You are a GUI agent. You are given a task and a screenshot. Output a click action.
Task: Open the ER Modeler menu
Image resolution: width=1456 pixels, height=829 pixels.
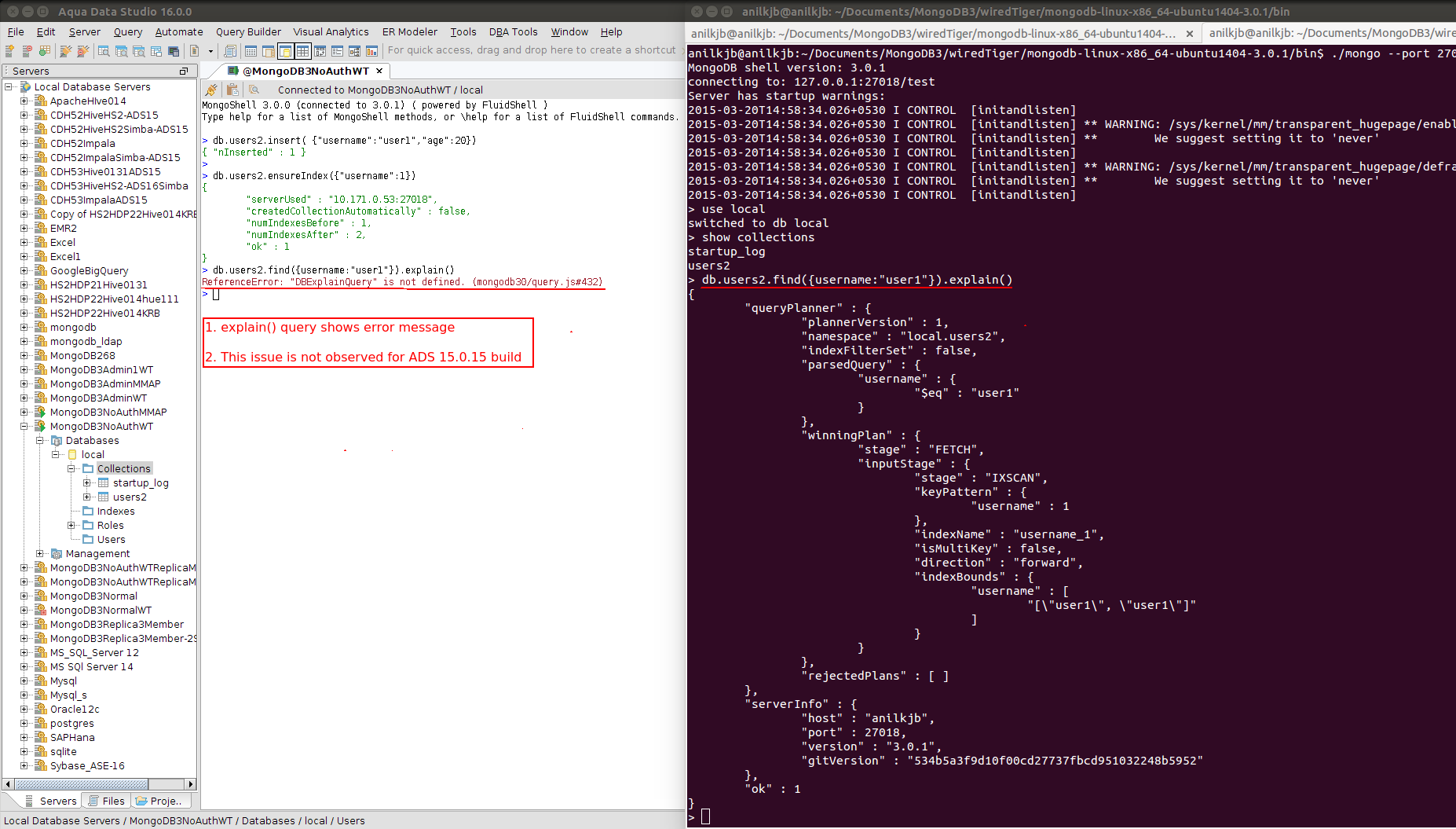[410, 31]
